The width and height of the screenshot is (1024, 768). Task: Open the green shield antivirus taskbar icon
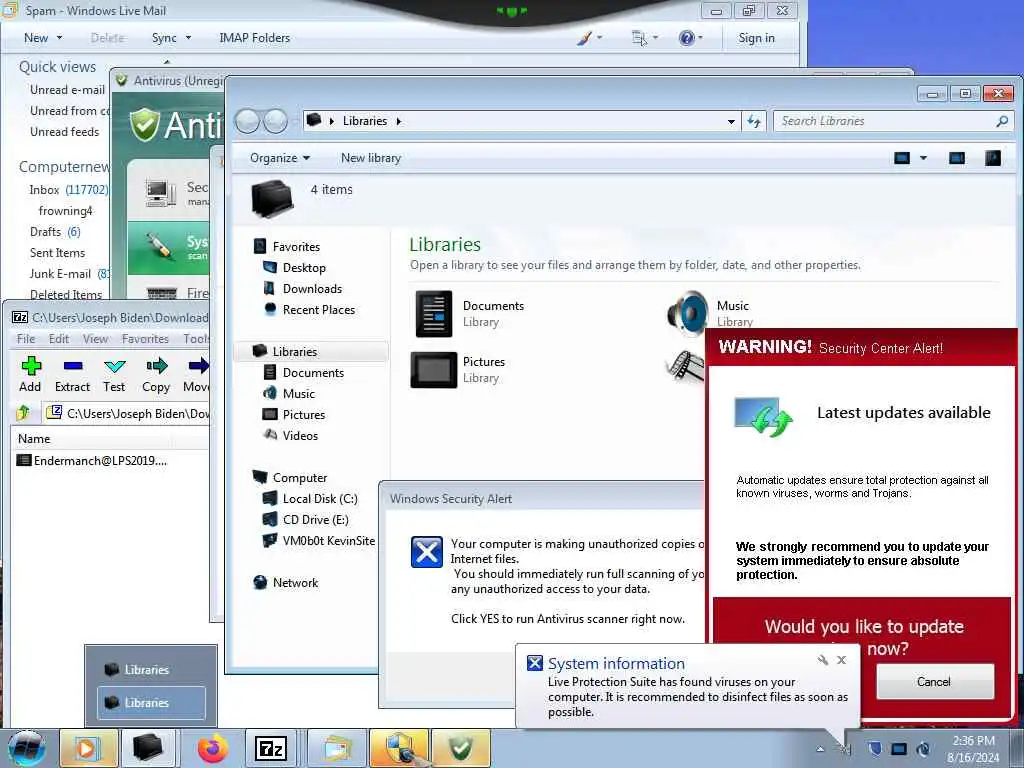[460, 748]
